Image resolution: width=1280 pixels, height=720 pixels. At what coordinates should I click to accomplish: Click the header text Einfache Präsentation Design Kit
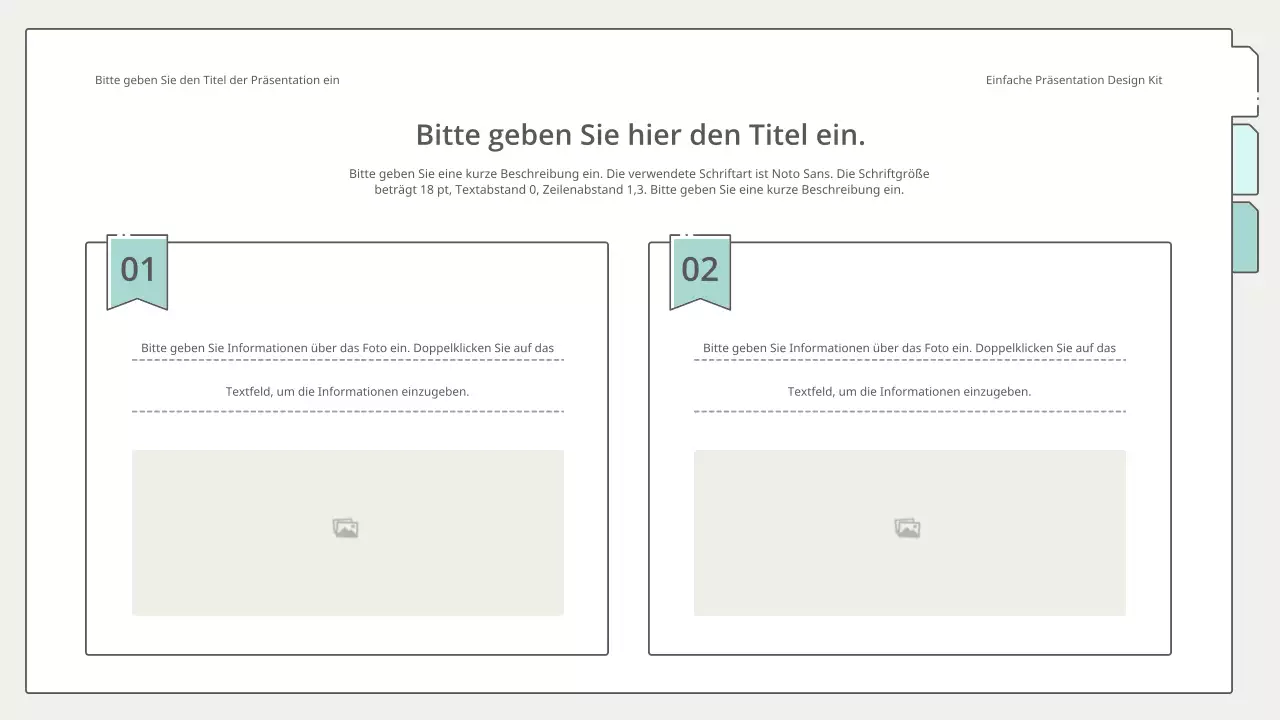(1073, 79)
